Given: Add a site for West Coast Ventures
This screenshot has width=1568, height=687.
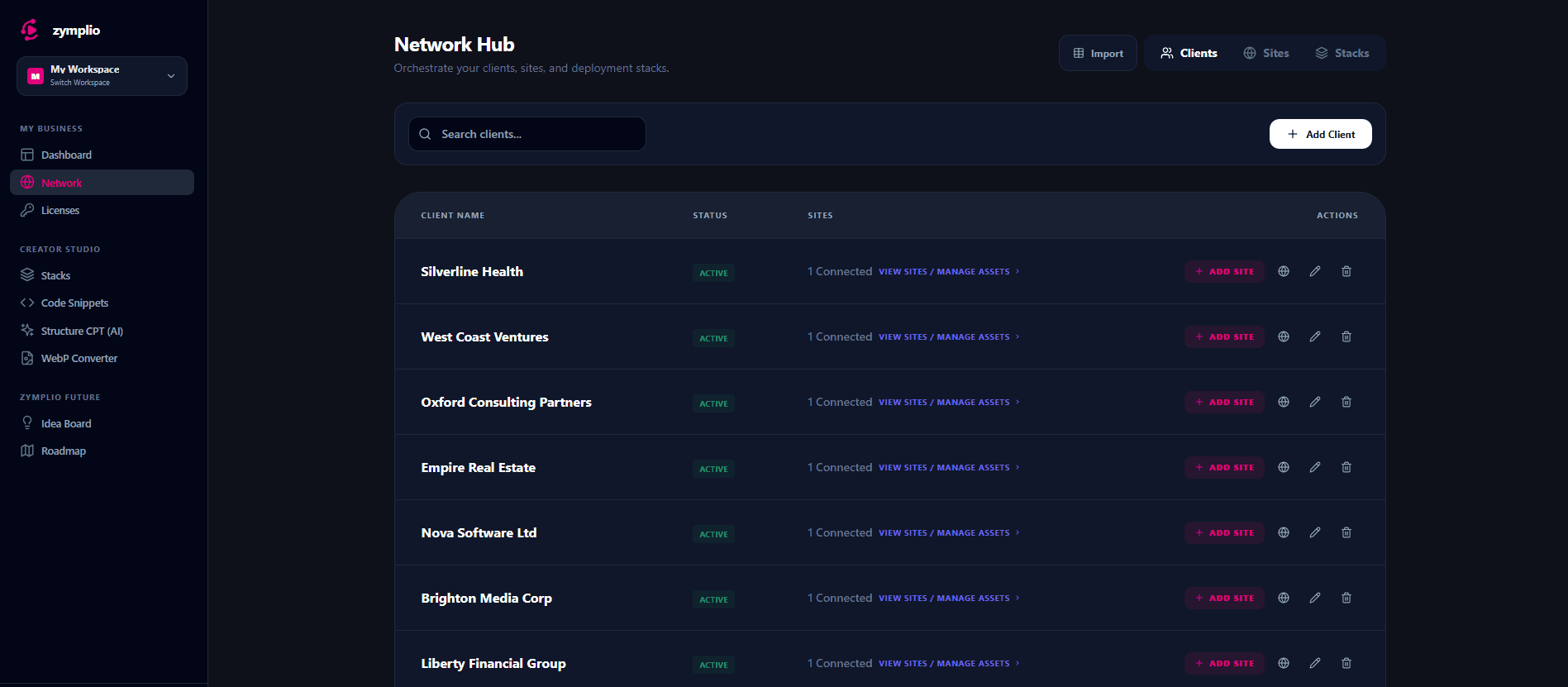Looking at the screenshot, I should pos(1224,336).
